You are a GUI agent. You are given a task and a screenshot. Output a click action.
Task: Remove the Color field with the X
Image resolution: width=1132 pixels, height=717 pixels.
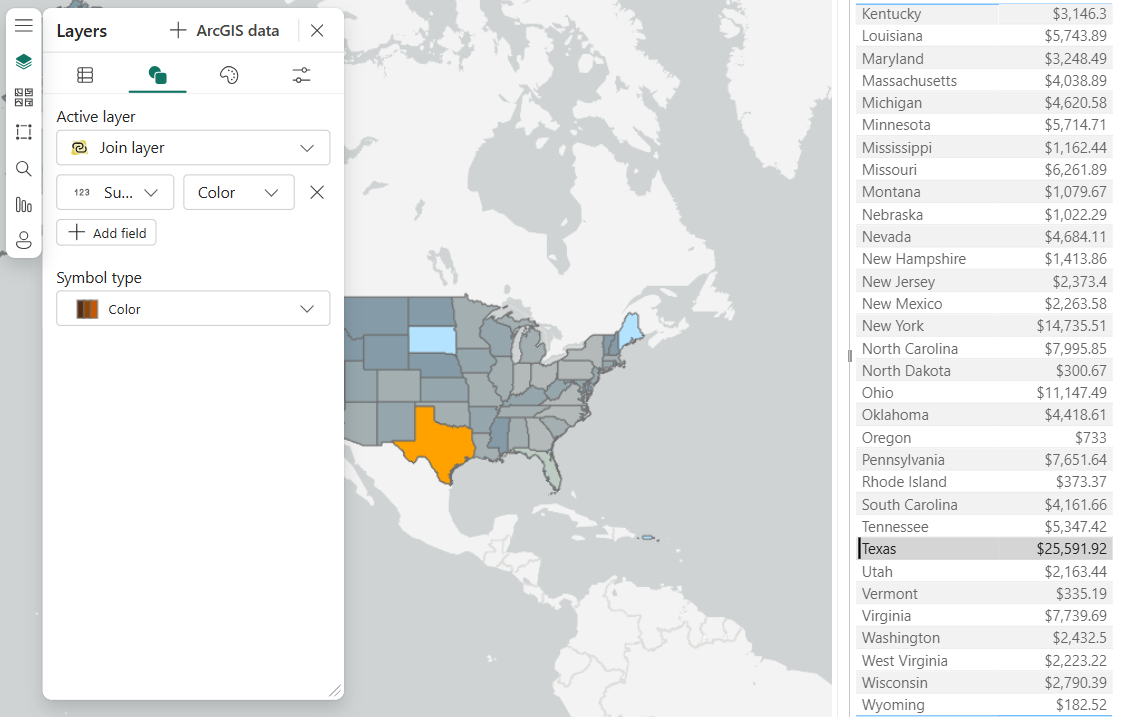click(x=317, y=192)
